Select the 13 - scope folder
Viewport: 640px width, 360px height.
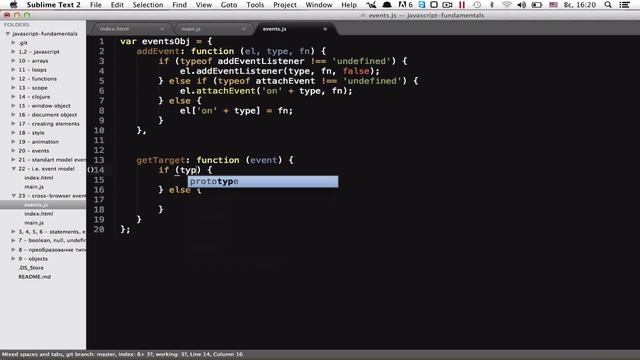click(x=33, y=88)
